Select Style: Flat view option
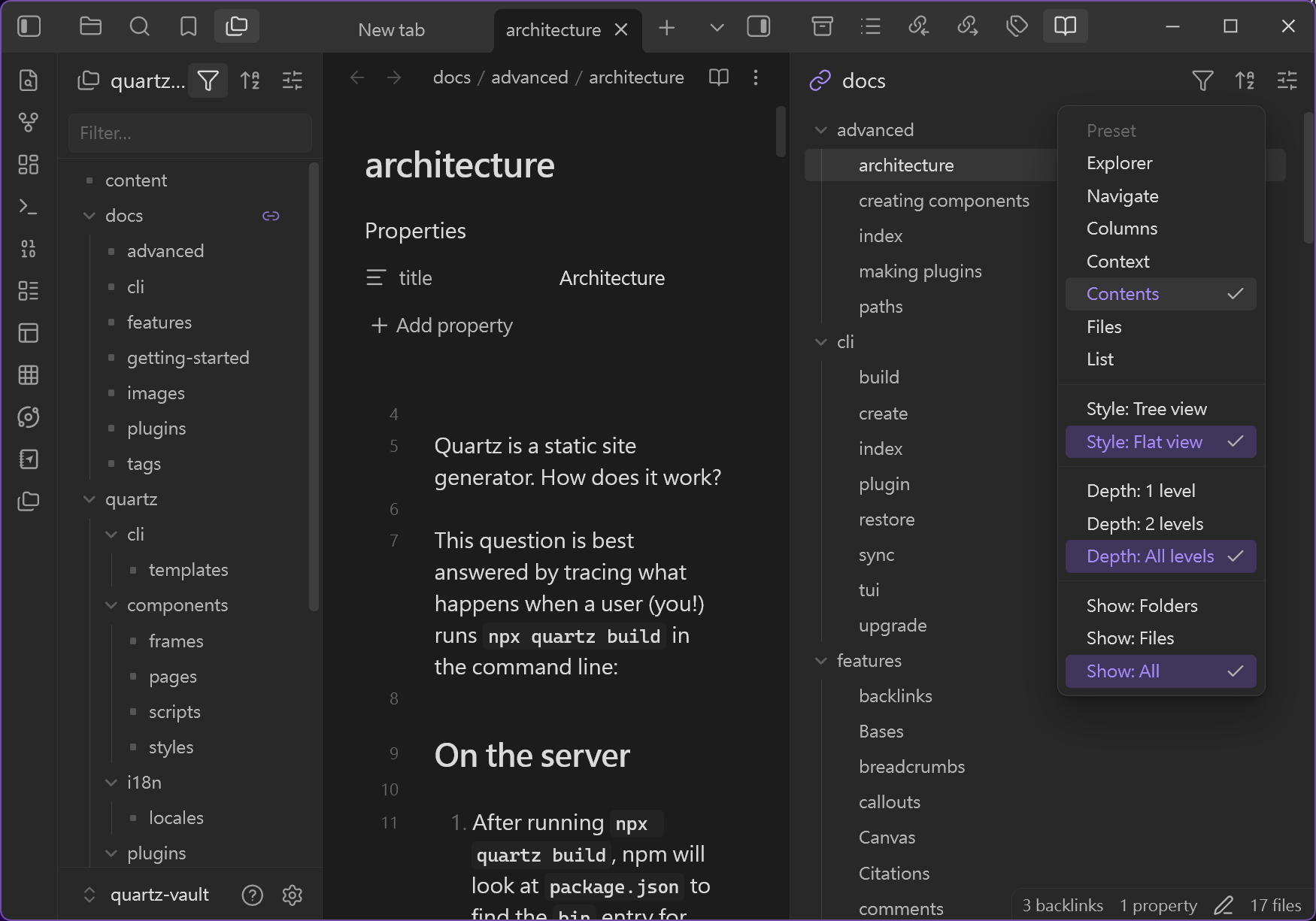The width and height of the screenshot is (1316, 921). (x=1160, y=442)
